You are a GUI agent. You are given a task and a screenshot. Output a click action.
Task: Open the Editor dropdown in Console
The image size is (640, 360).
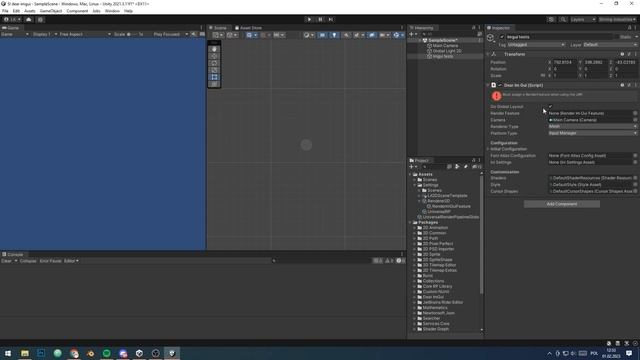[71, 261]
